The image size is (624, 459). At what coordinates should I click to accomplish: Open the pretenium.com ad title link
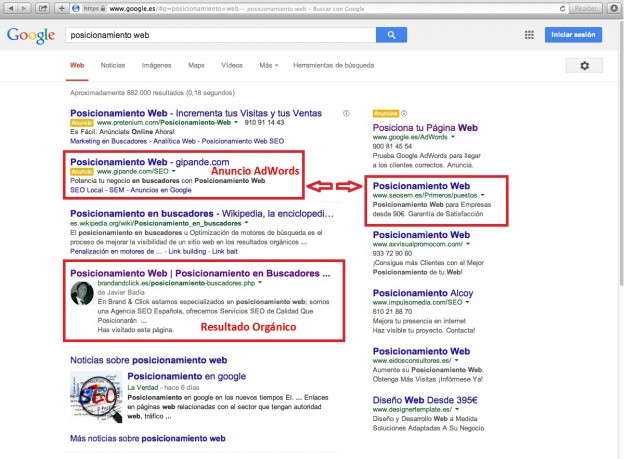point(196,113)
